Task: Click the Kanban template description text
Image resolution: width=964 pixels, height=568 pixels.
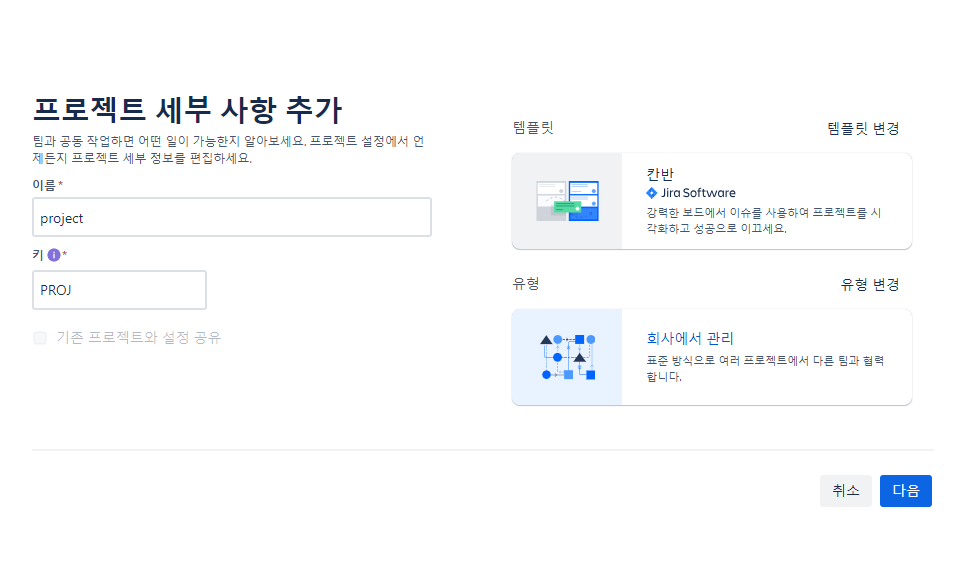Action: click(x=764, y=220)
